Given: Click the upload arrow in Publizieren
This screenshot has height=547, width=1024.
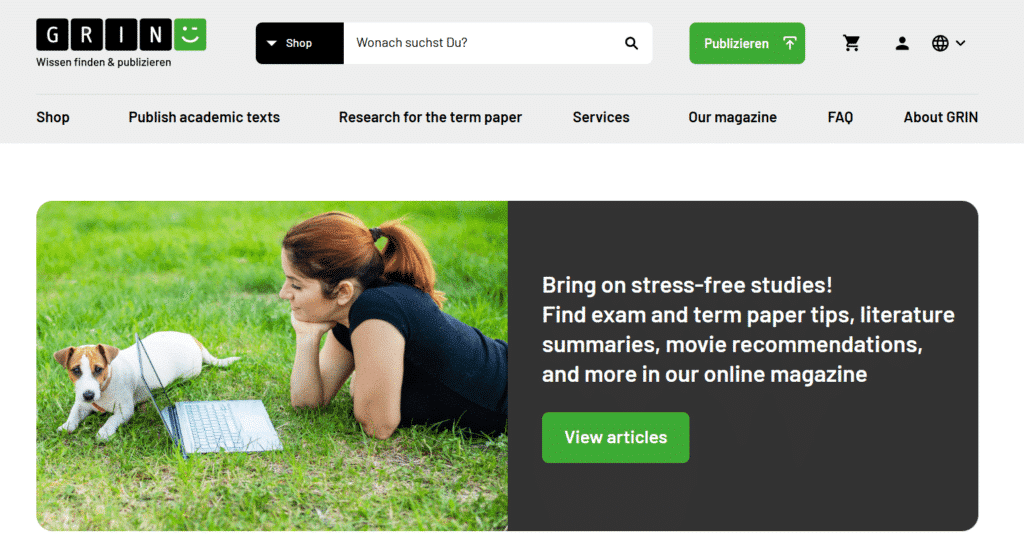Looking at the screenshot, I should pos(790,43).
